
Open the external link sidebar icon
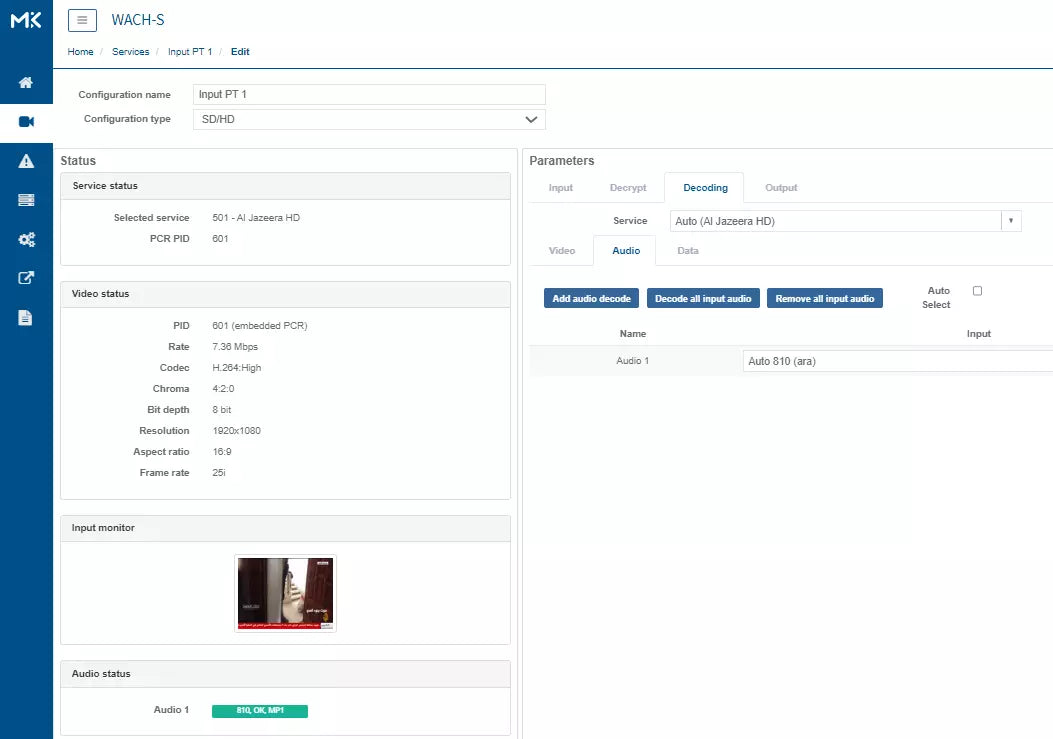point(26,278)
